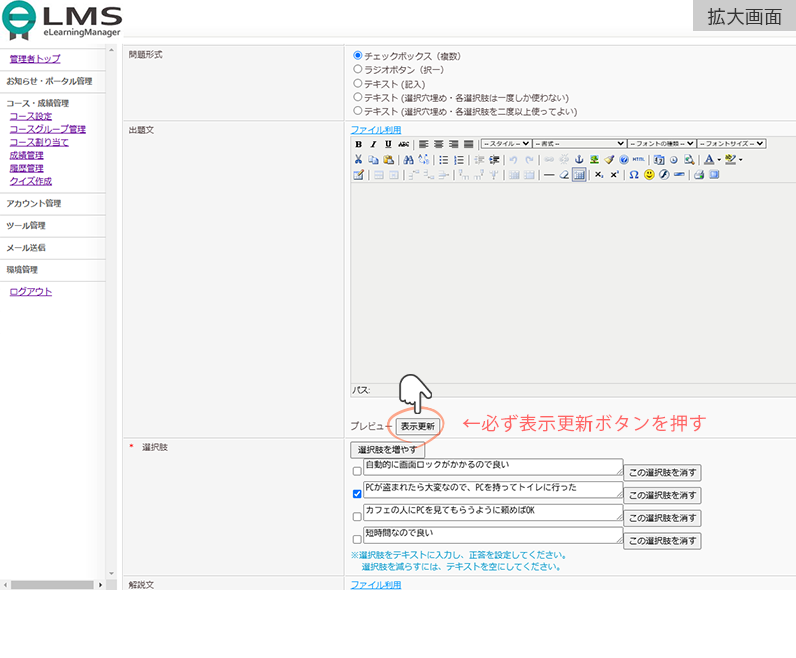
Task: Insert special character with Omega icon
Action: 634,175
